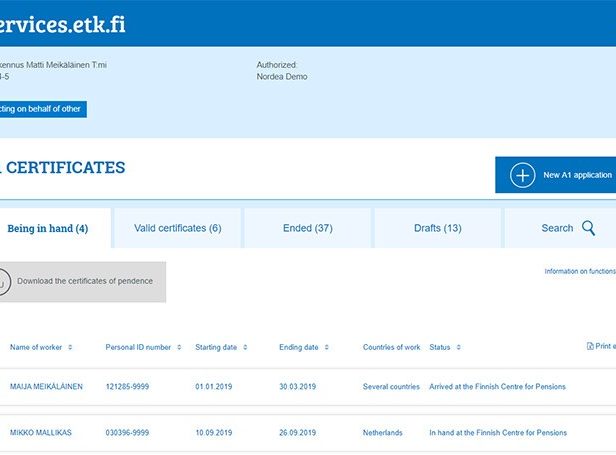
Task: Click the plus icon for new A1 application
Action: [x=523, y=175]
